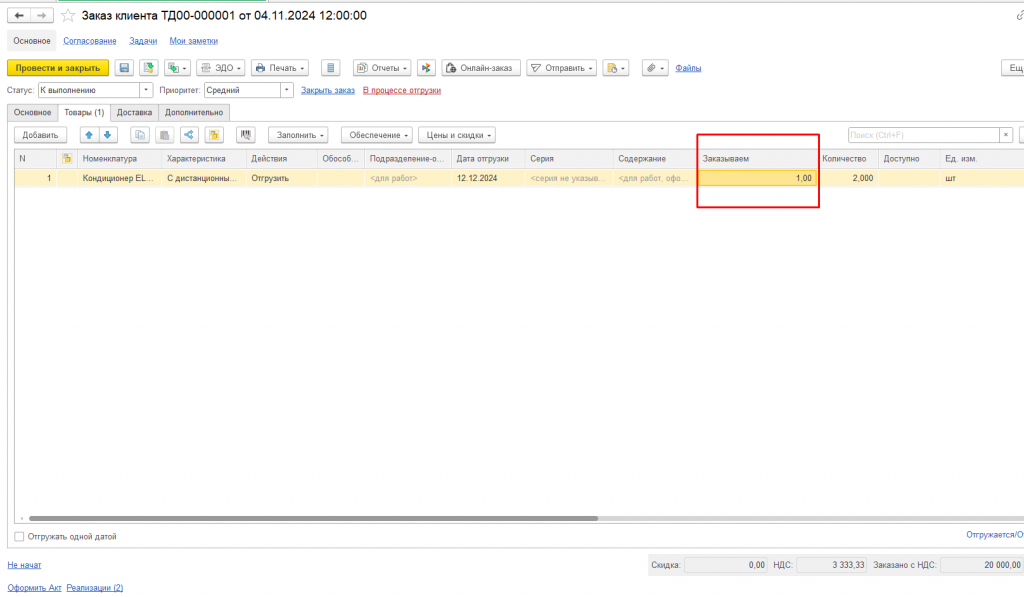Go to the Согласование navigation link
Viewport: 1024px width, 597px height.
[x=89, y=40]
